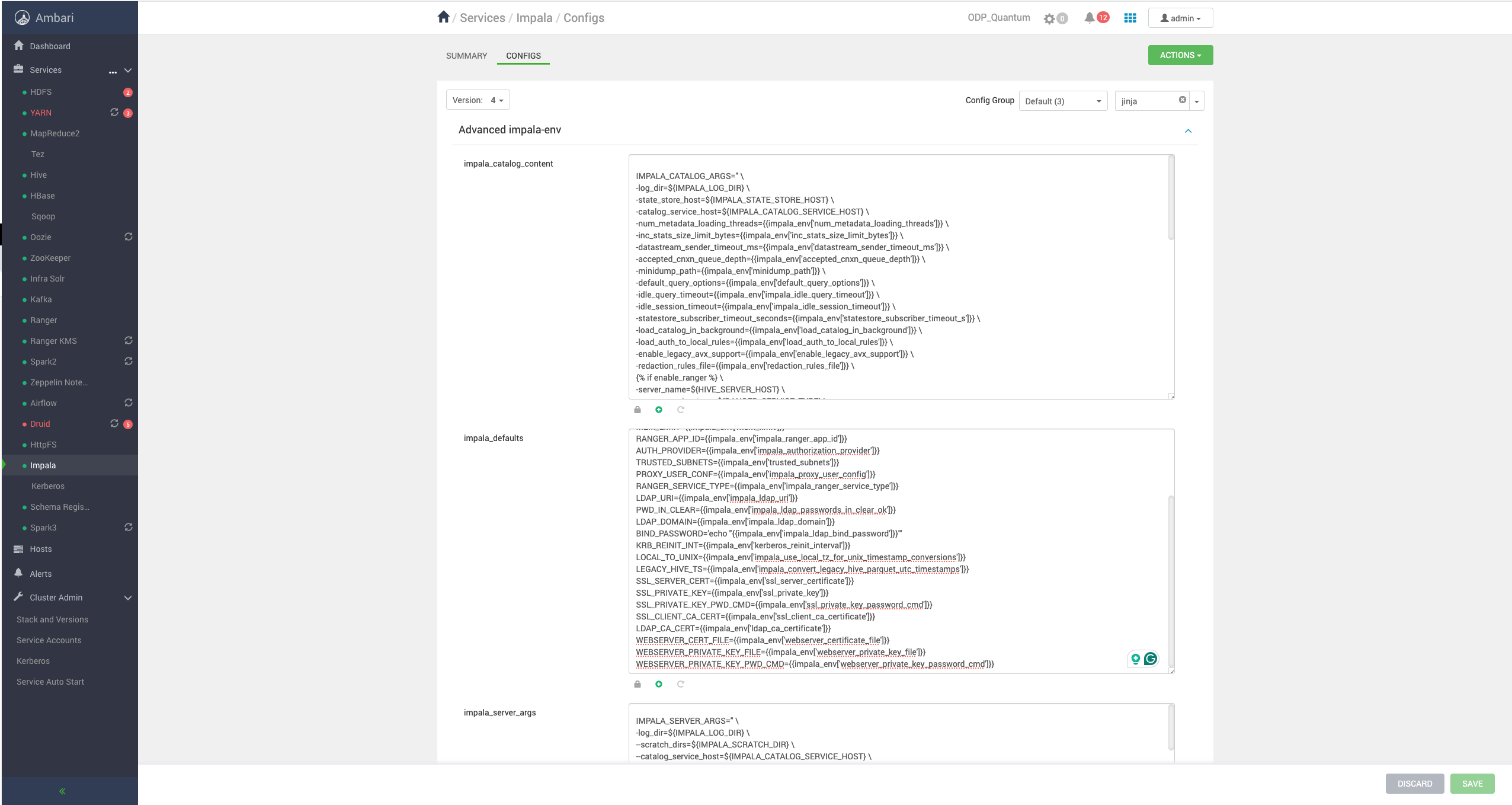Open the Kafka service

41,299
